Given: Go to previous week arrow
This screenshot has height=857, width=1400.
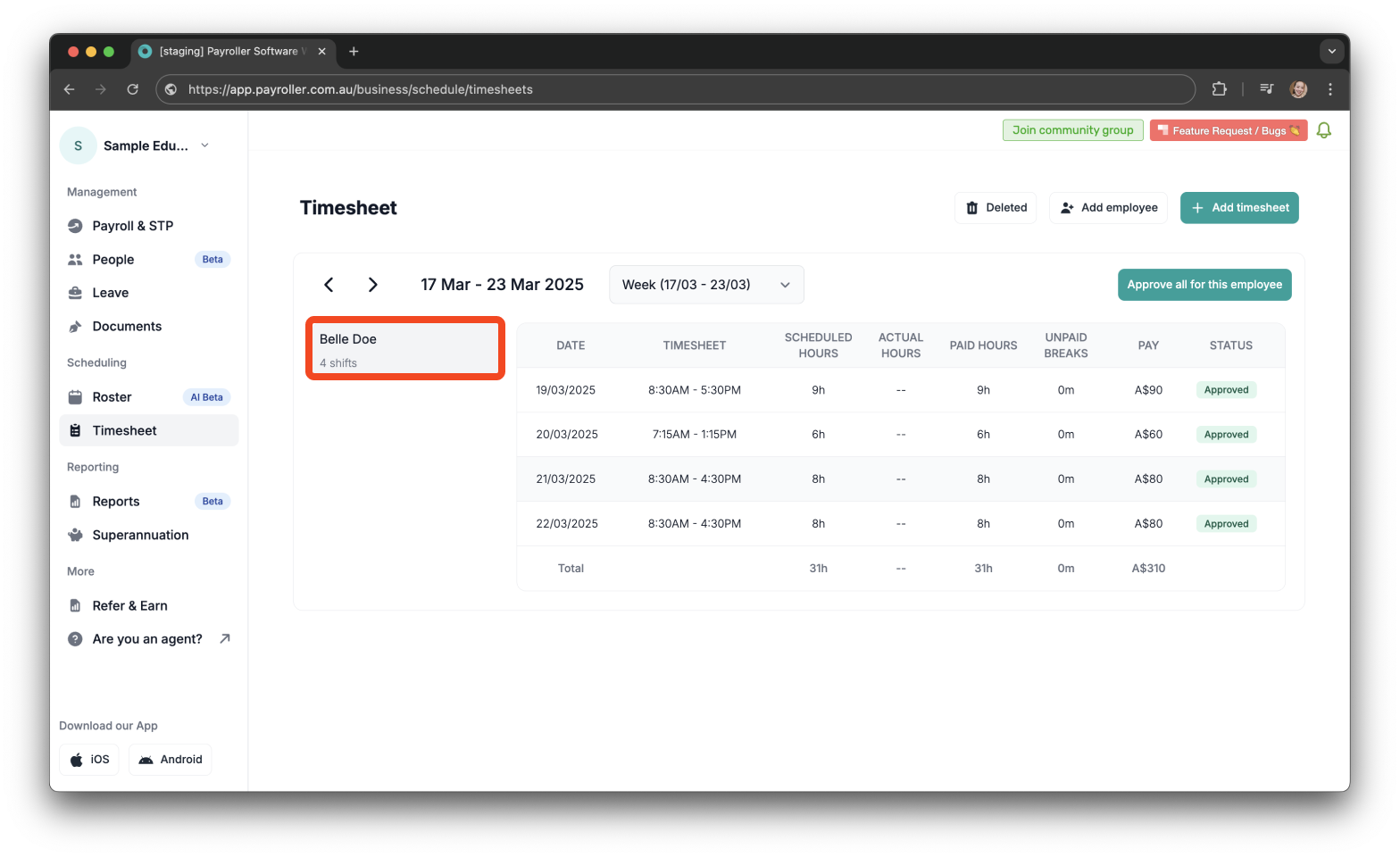Looking at the screenshot, I should (x=329, y=285).
